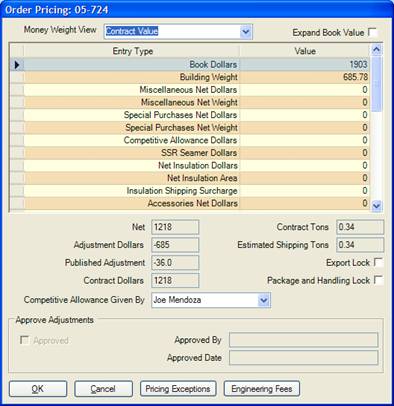The height and width of the screenshot is (406, 394).
Task: Click the grid scroll up arrow
Action: click(376, 50)
